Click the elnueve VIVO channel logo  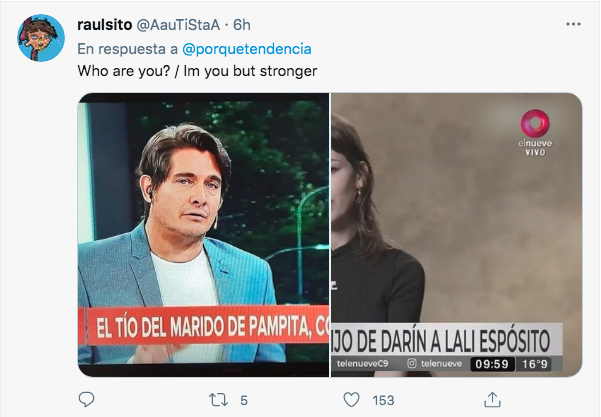535,133
